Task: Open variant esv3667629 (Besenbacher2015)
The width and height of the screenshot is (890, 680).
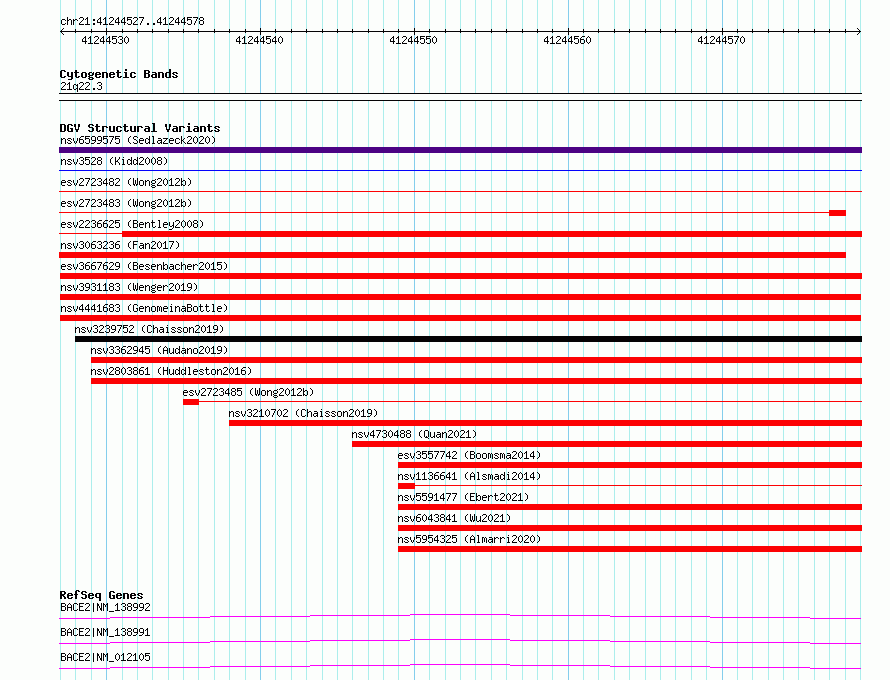Action: click(144, 266)
